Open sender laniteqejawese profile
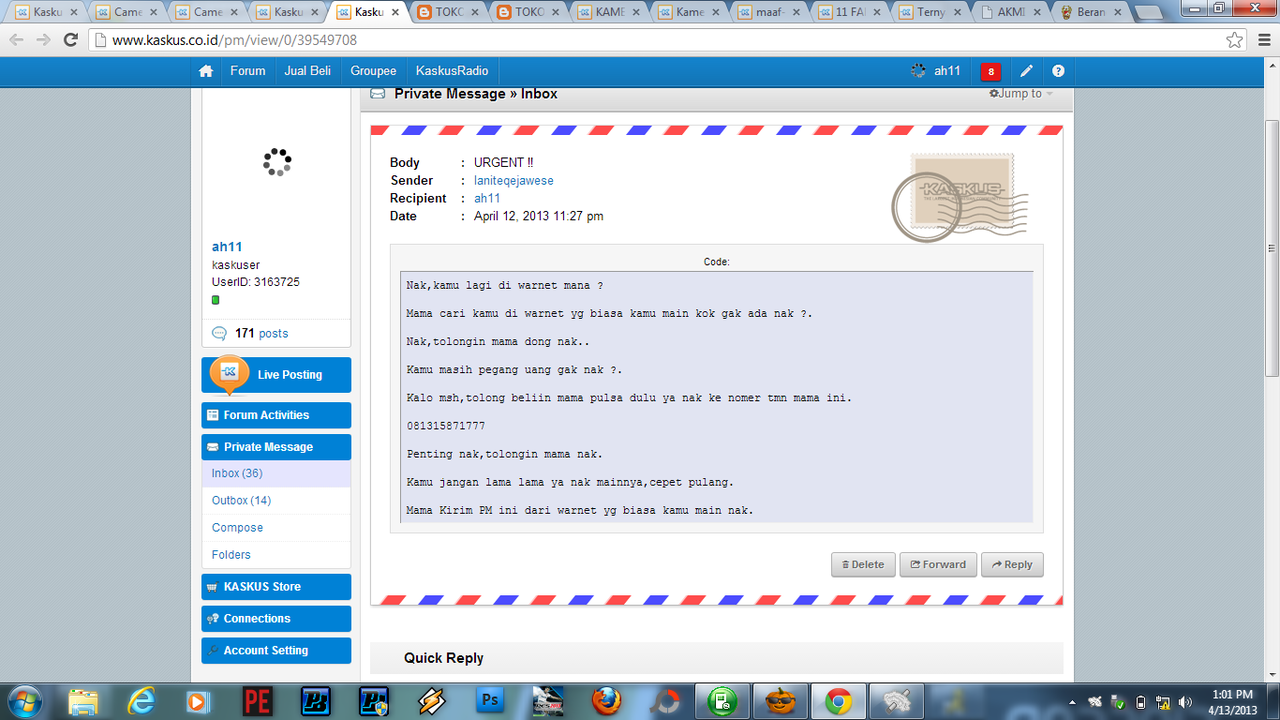The image size is (1280, 720). pos(514,181)
